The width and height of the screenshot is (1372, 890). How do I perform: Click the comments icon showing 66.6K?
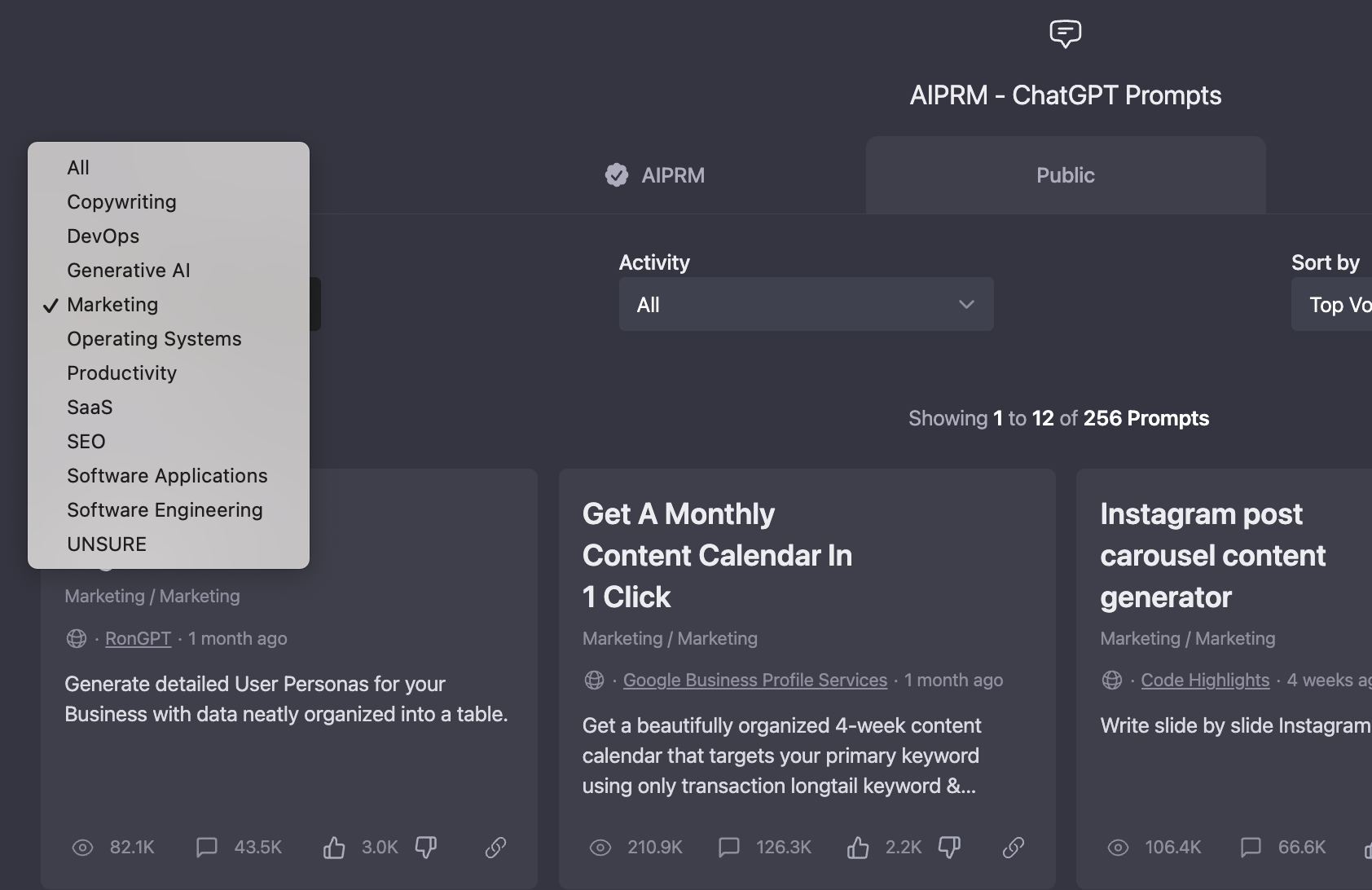pos(1251,848)
